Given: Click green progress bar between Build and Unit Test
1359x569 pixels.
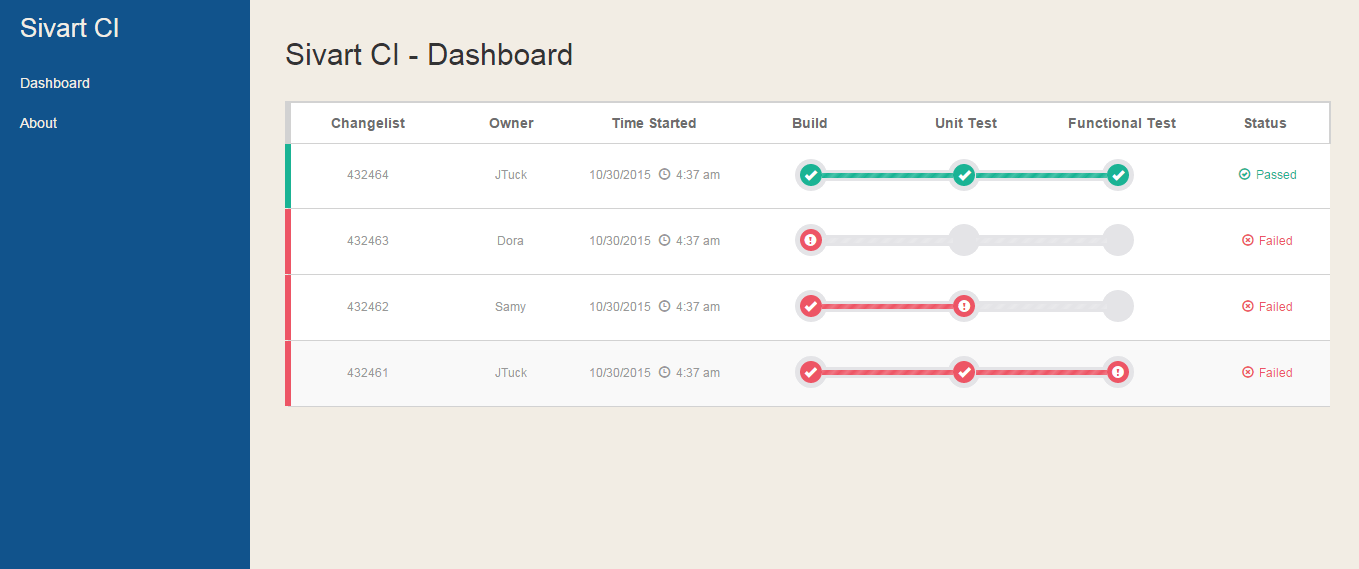Looking at the screenshot, I should click(887, 175).
